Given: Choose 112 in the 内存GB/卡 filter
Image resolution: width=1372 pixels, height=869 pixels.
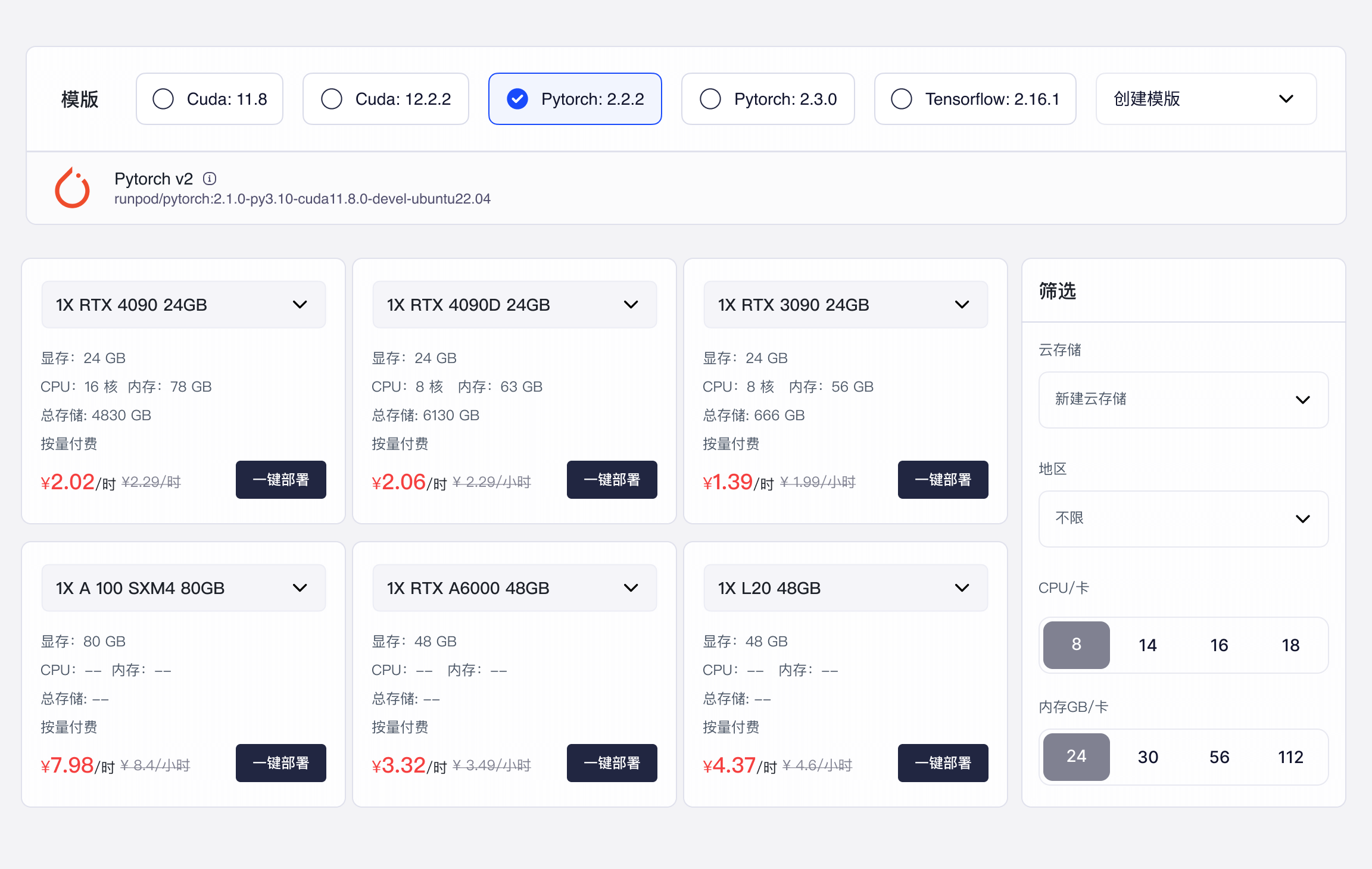Looking at the screenshot, I should point(1291,757).
